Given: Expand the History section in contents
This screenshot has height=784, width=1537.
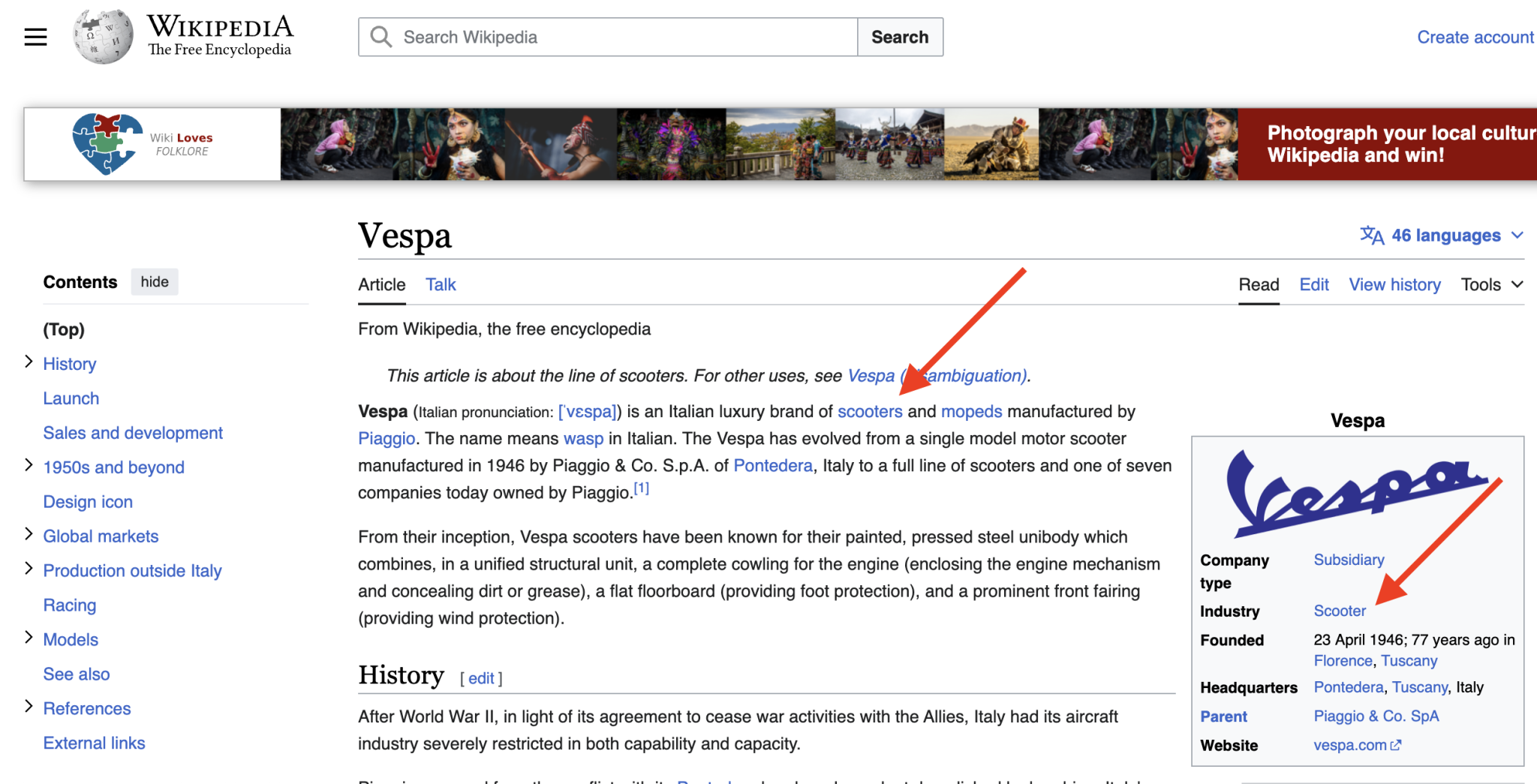Looking at the screenshot, I should pyautogui.click(x=29, y=362).
